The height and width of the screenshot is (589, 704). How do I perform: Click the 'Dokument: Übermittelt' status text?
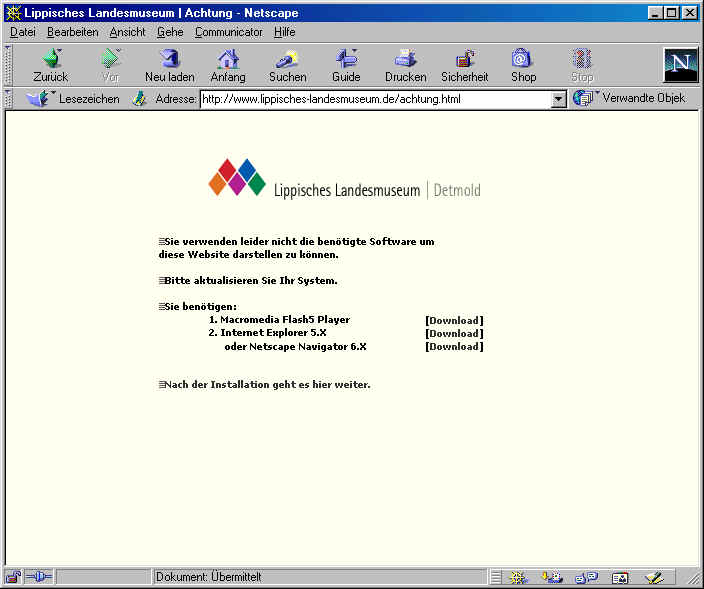[x=208, y=577]
